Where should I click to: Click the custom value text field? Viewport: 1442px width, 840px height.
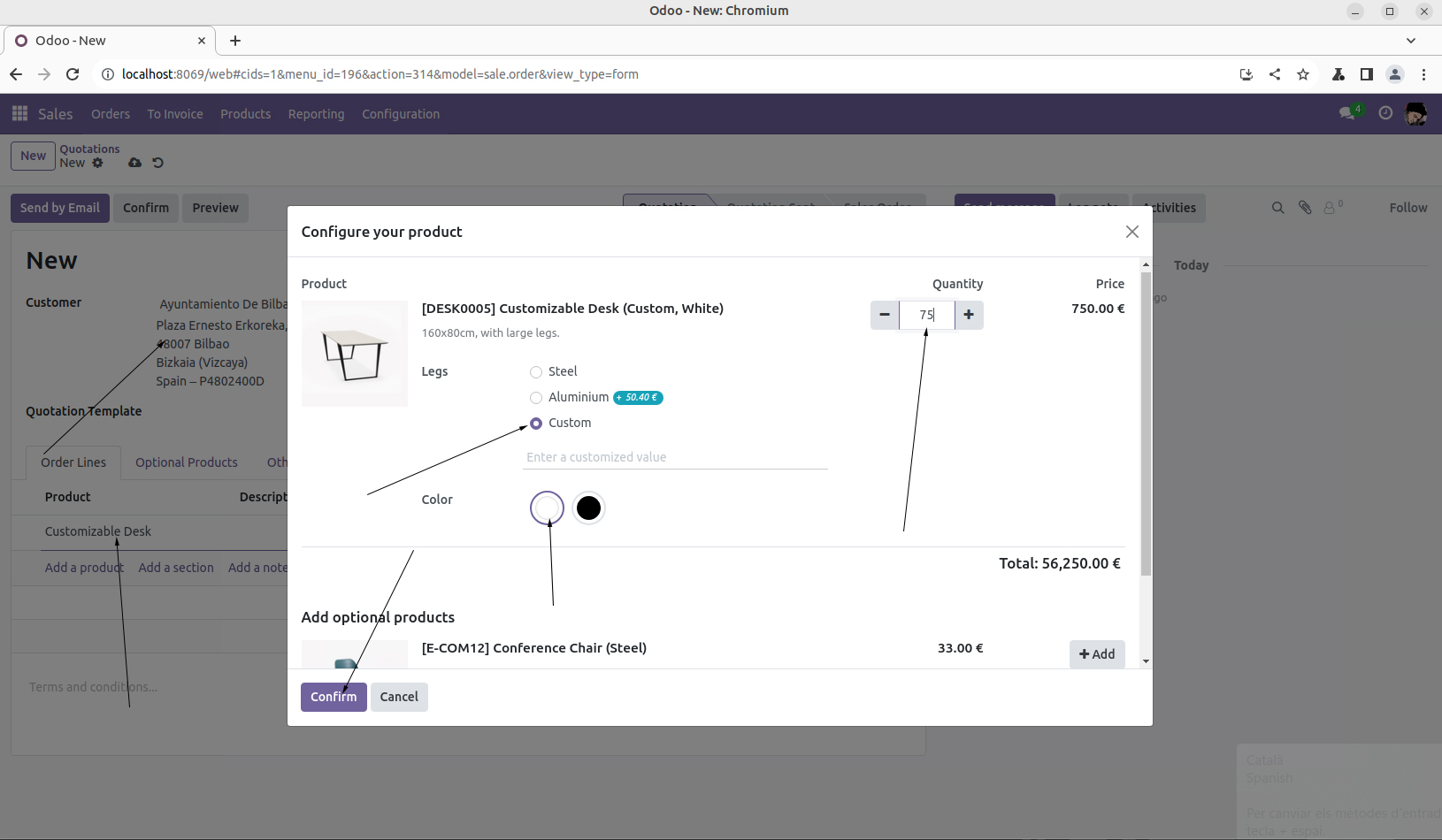[x=675, y=457]
